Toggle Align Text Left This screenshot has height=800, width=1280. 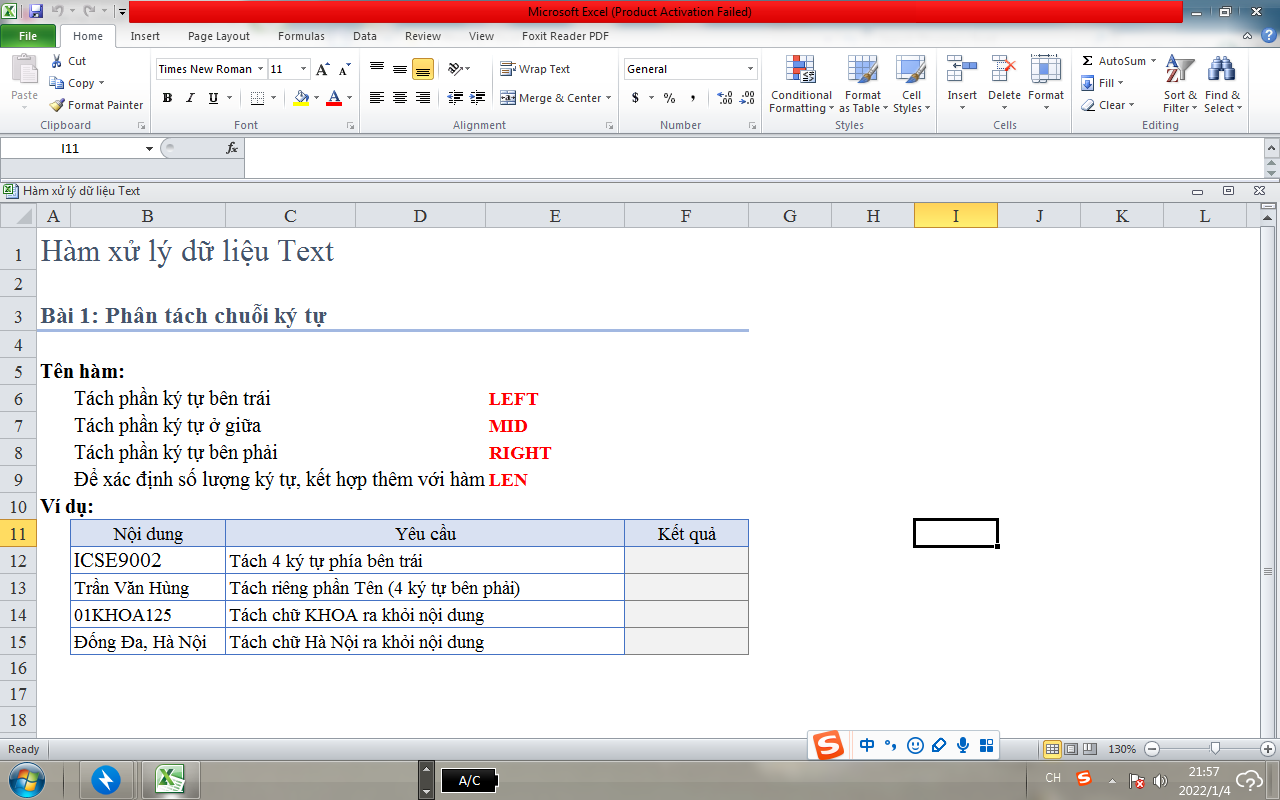point(377,98)
